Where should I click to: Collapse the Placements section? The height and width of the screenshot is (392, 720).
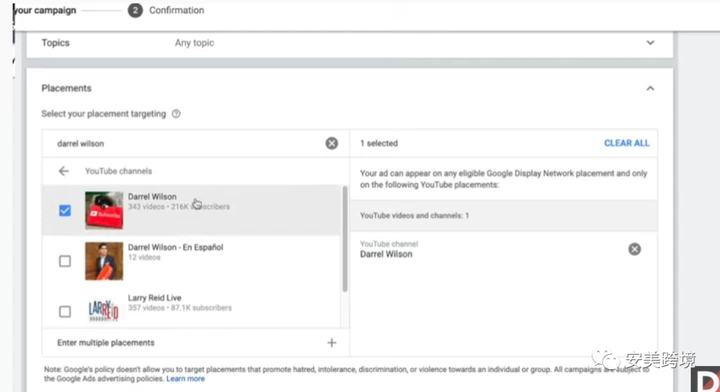pos(650,88)
